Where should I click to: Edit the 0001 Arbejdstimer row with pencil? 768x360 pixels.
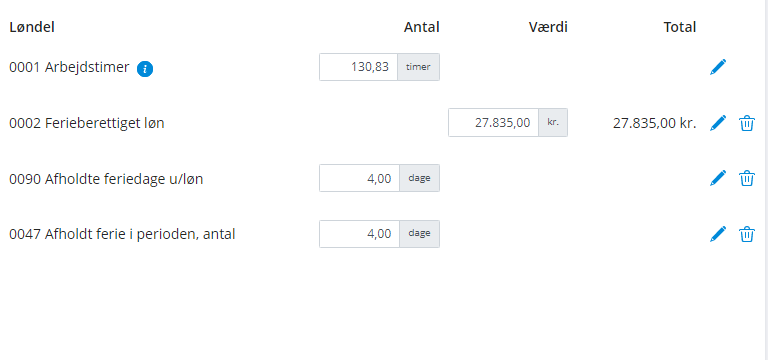point(718,67)
